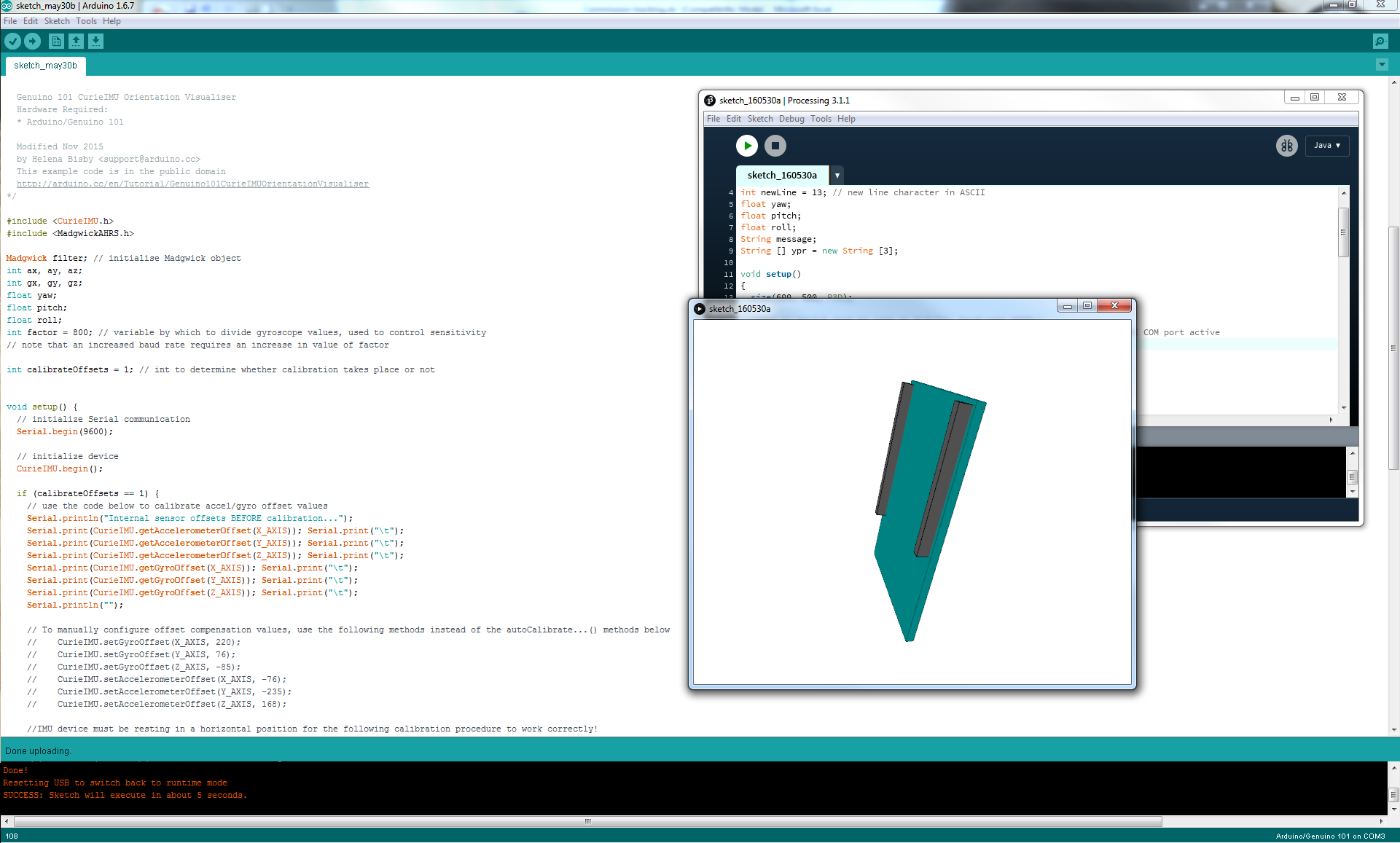Open the Arduino Serial Monitor
This screenshot has height=843, width=1400.
point(1380,42)
